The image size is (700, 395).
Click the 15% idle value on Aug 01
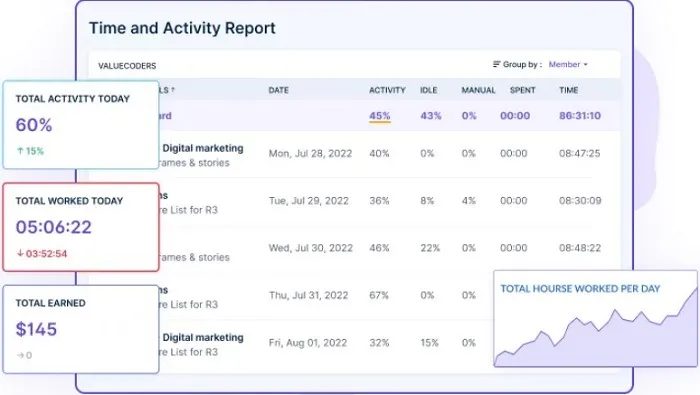click(x=429, y=343)
